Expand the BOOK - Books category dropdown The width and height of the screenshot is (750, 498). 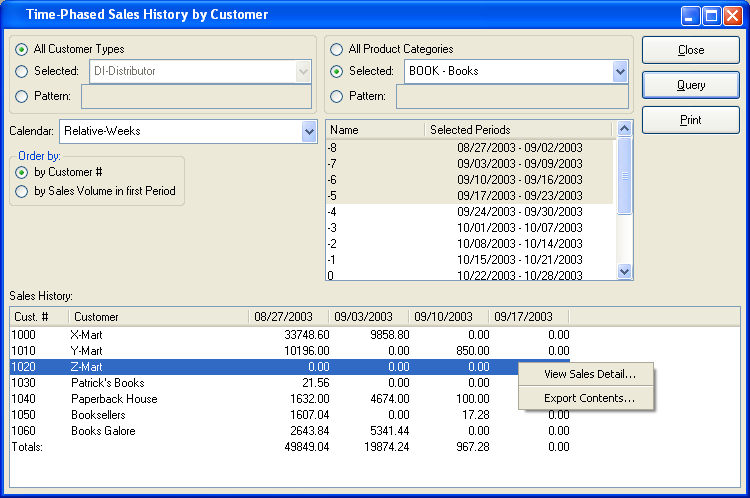point(620,72)
